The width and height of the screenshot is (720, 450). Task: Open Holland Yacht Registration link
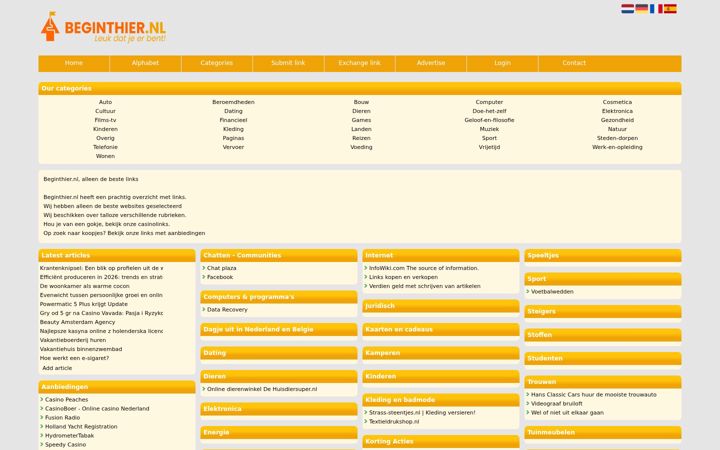(81, 427)
